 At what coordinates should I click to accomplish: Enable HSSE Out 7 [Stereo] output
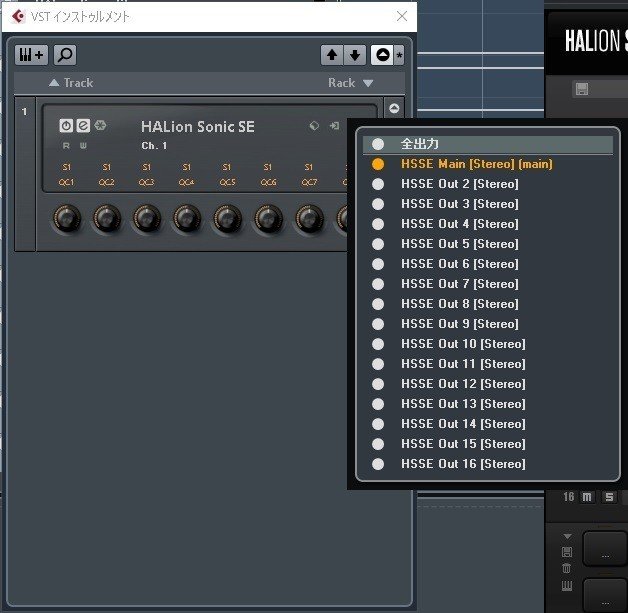487,284
